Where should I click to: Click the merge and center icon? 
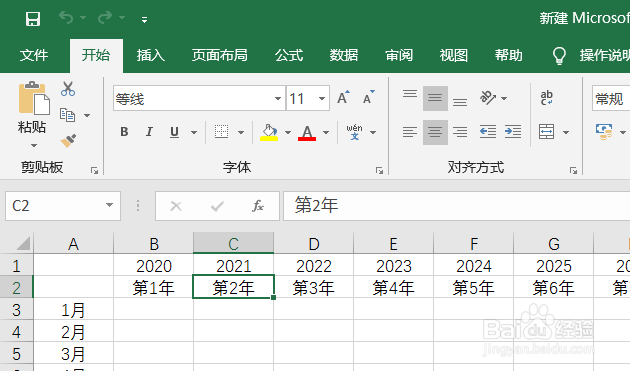pyautogui.click(x=546, y=131)
